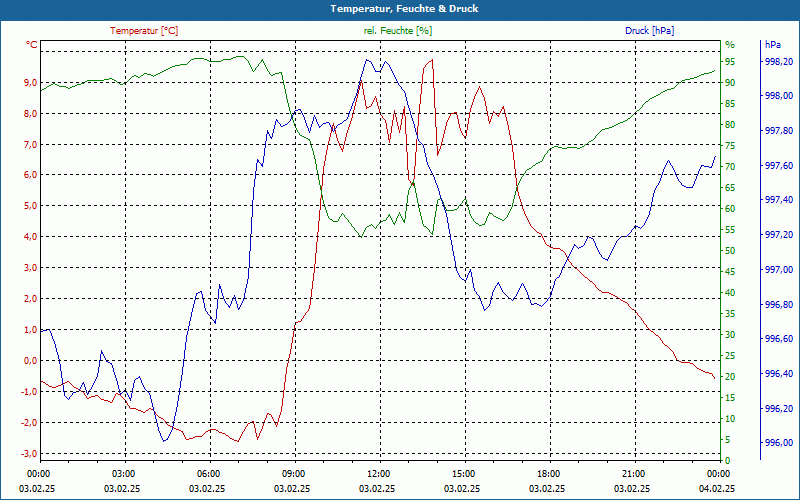Click the '997,60' pressure axis tick
800x500 pixels.
[x=779, y=166]
